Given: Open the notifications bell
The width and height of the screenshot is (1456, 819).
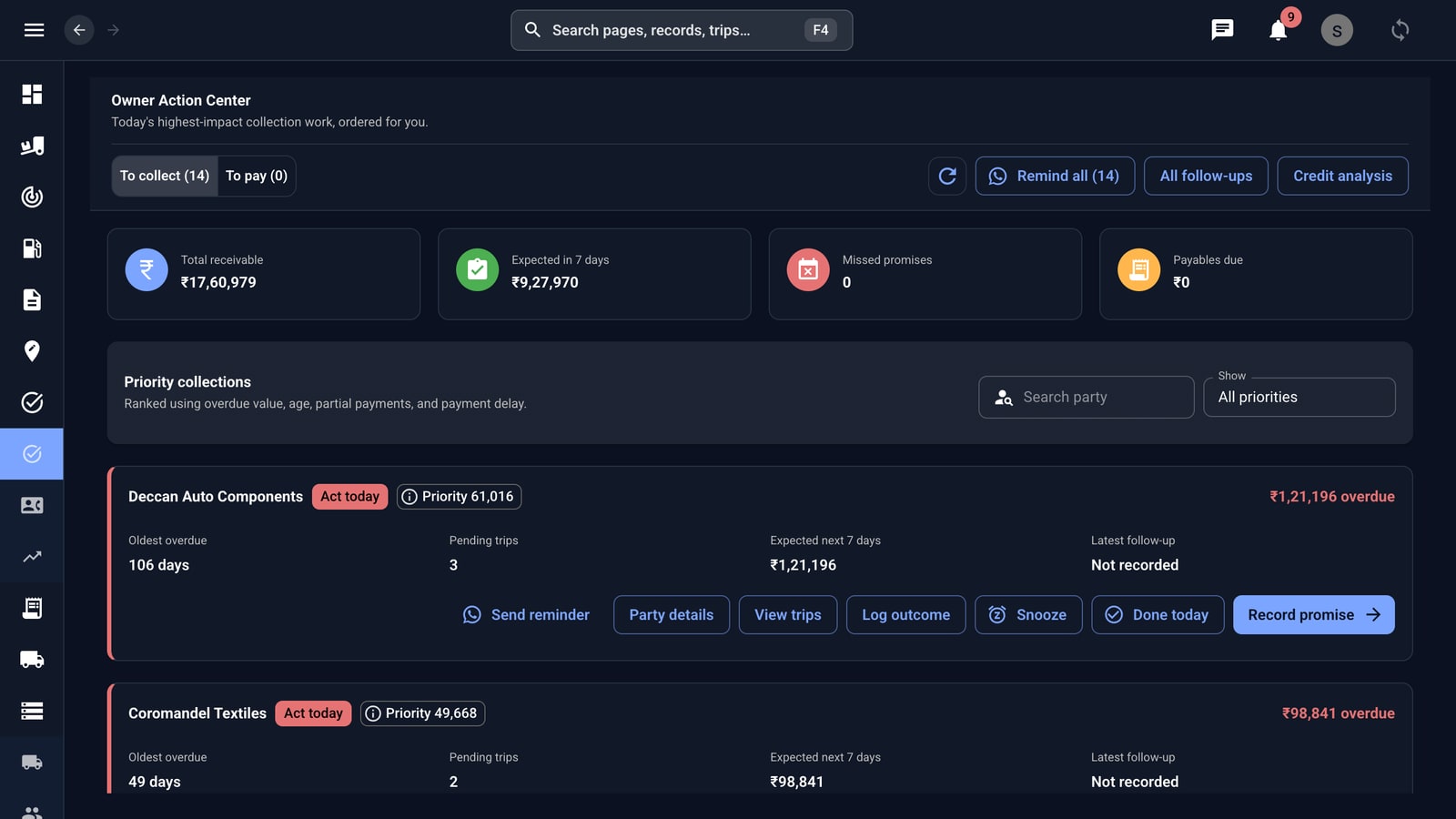Looking at the screenshot, I should [x=1278, y=30].
